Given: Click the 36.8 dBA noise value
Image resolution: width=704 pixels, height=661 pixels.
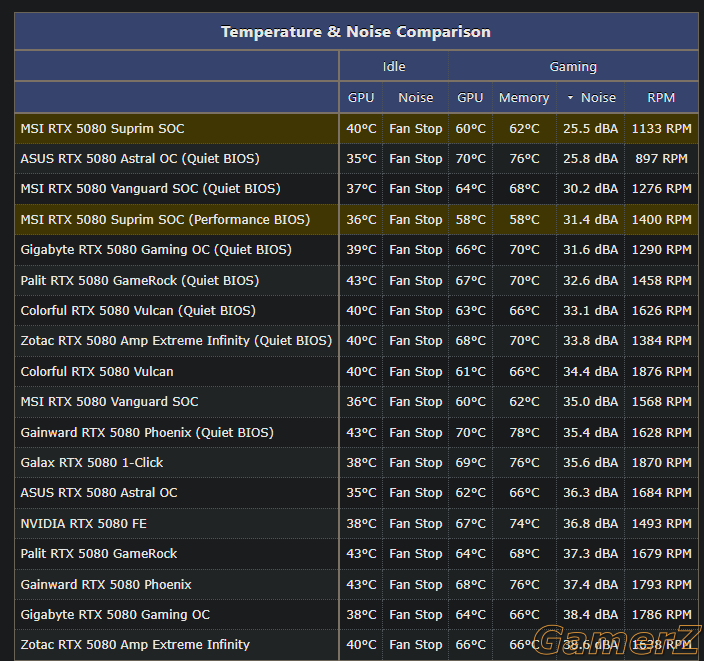Looking at the screenshot, I should [x=590, y=524].
